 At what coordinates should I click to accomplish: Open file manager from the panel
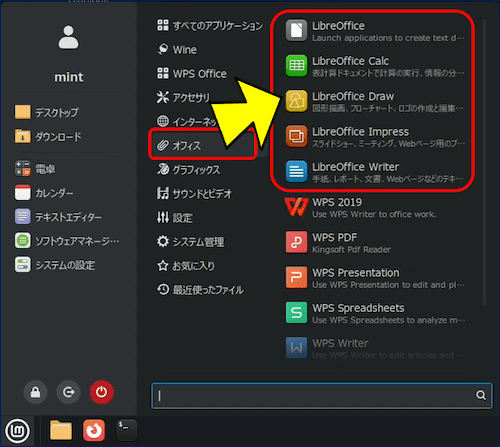coord(61,430)
